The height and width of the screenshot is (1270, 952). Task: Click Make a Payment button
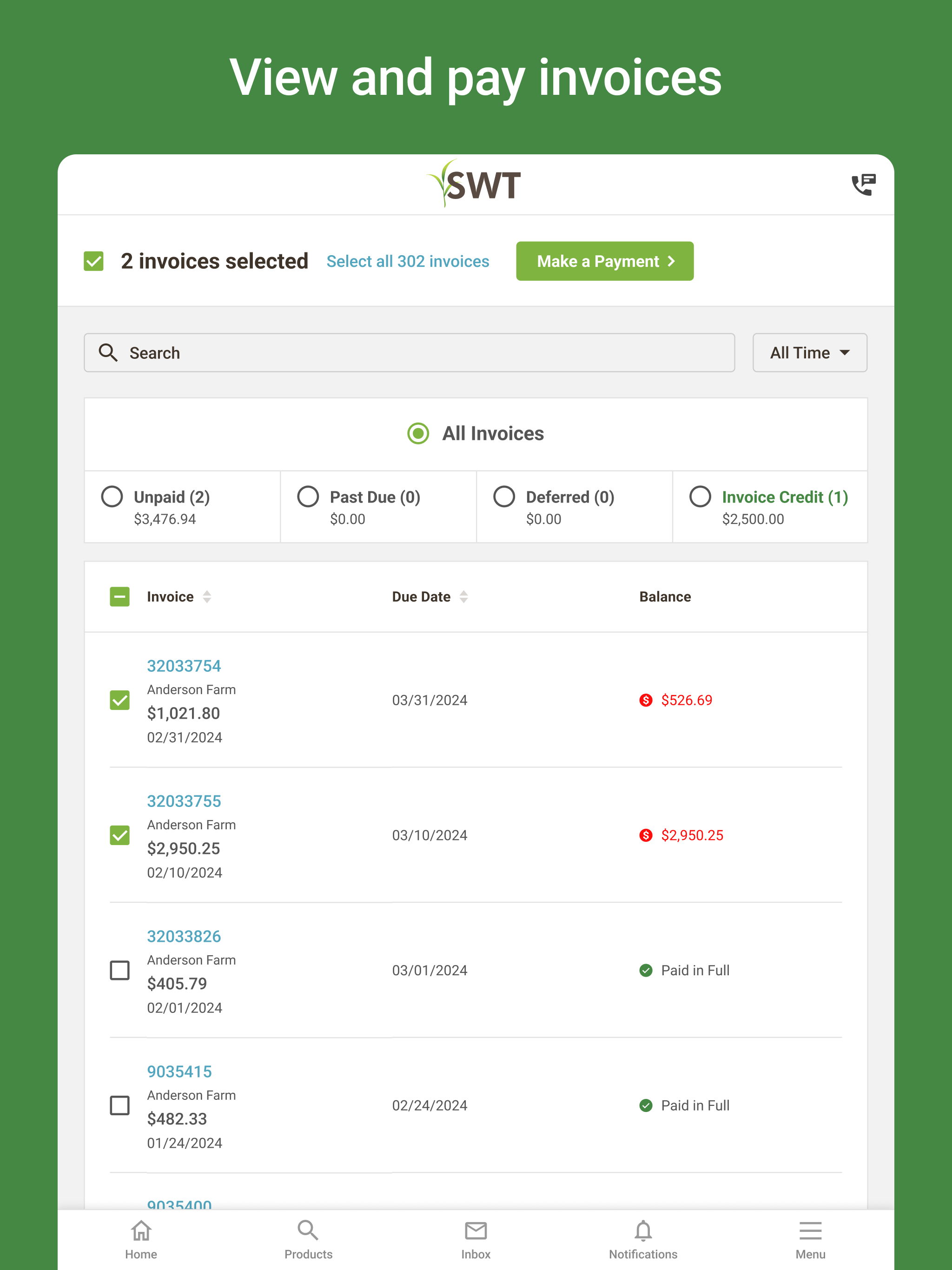(x=605, y=261)
